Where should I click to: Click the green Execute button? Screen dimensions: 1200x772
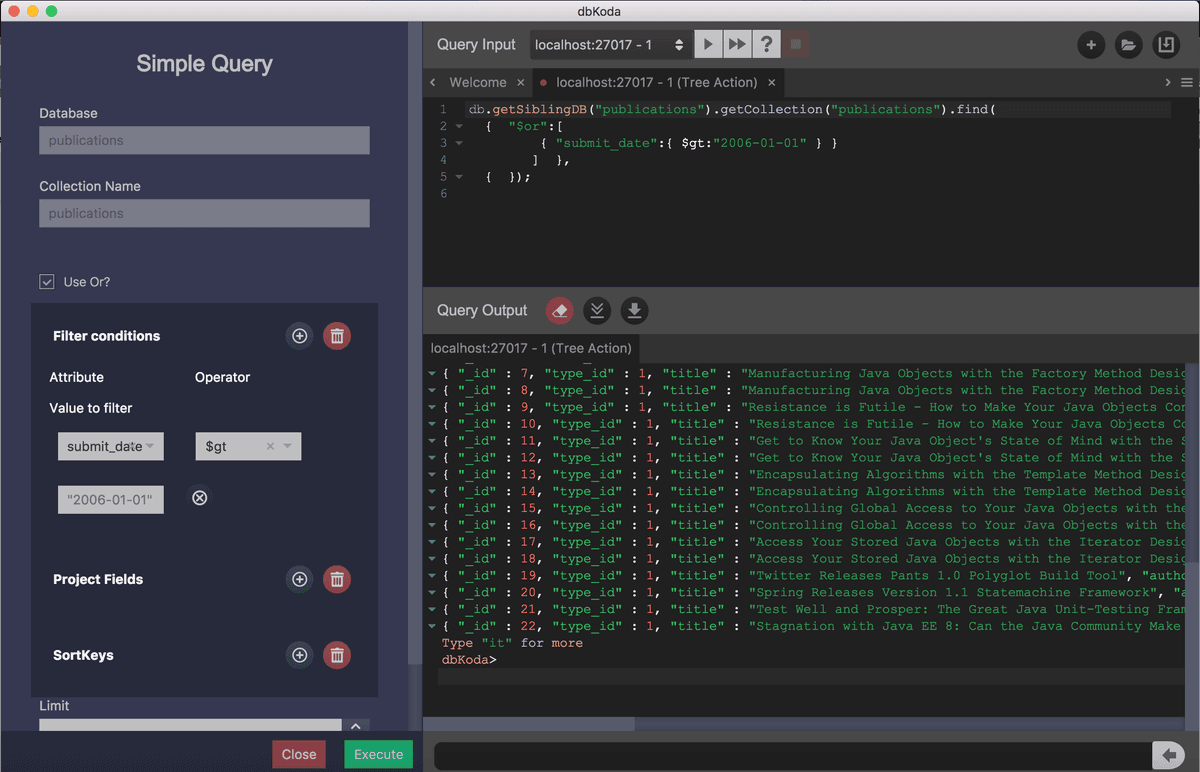pyautogui.click(x=378, y=754)
